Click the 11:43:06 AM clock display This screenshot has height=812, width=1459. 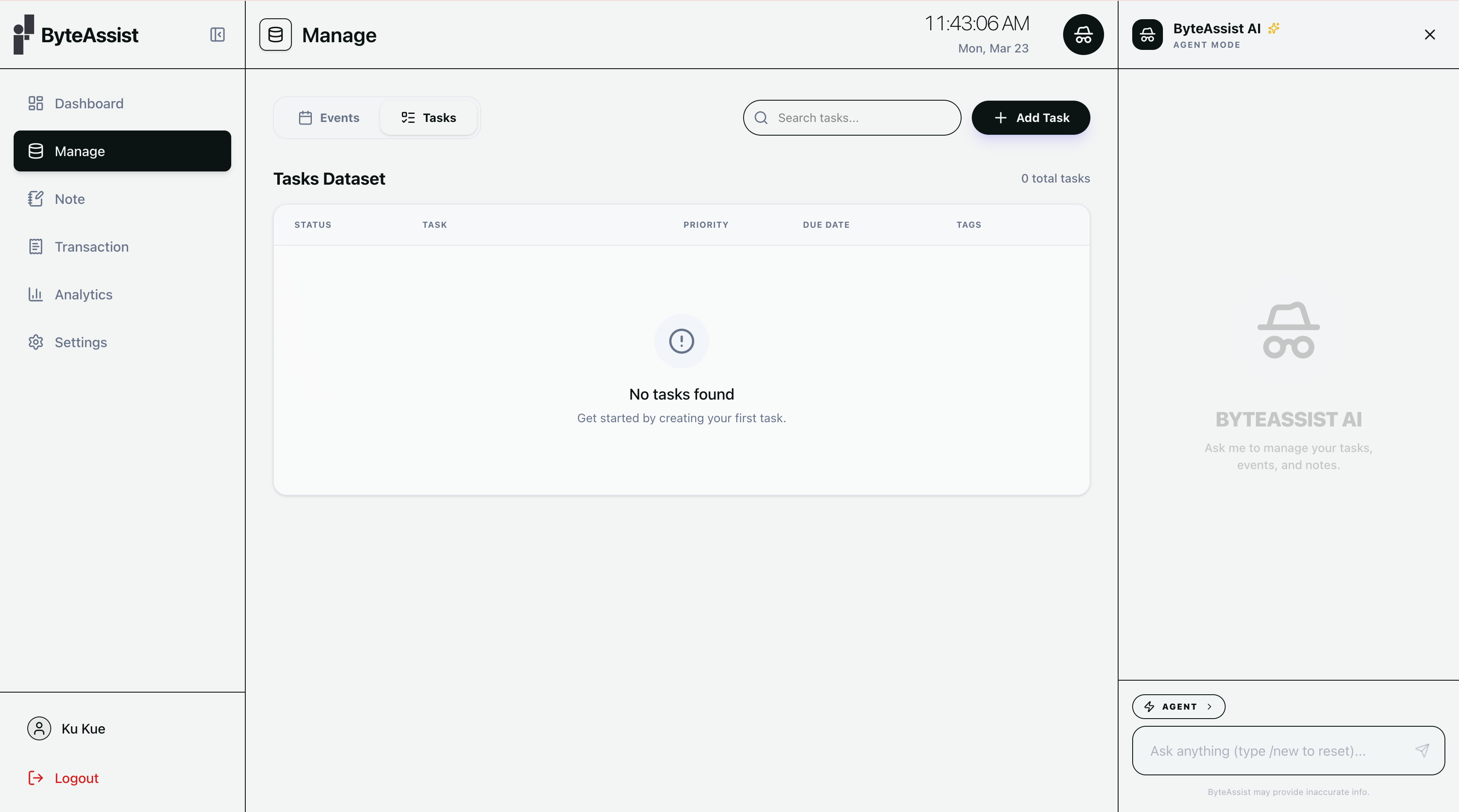[x=977, y=23]
